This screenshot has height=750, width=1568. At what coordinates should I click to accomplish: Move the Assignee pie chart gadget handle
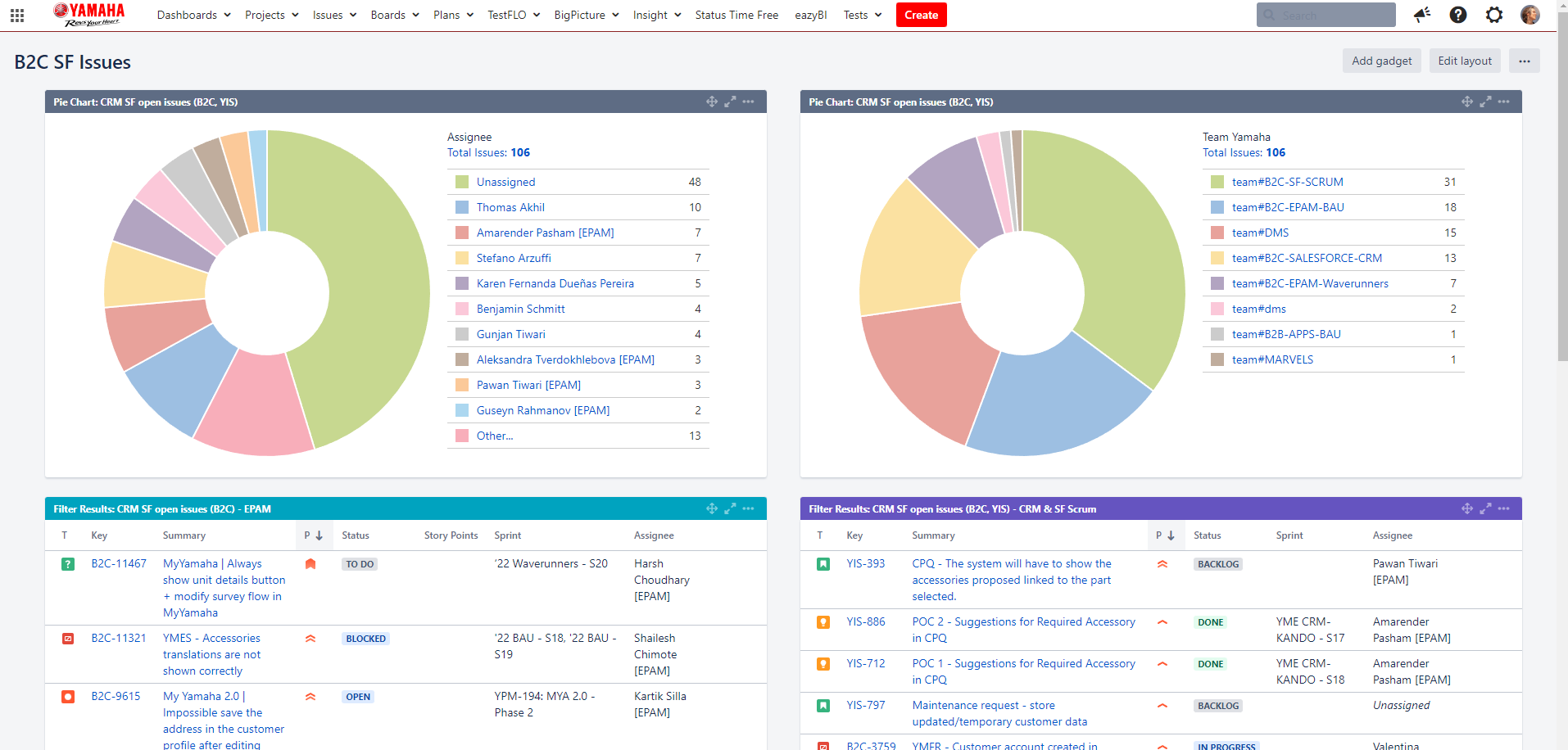coord(712,102)
